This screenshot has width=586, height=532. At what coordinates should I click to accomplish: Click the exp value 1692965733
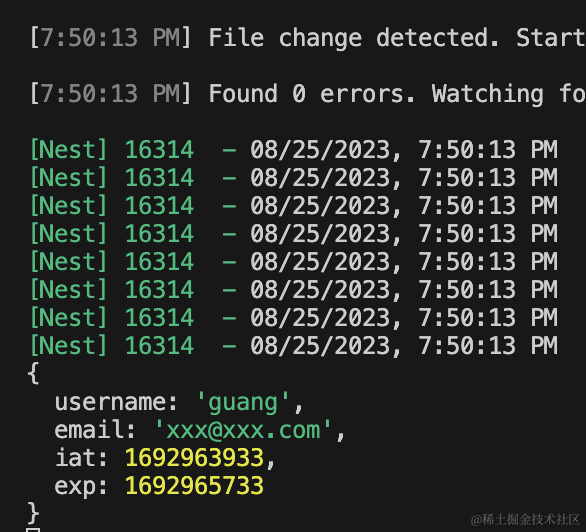pos(194,486)
